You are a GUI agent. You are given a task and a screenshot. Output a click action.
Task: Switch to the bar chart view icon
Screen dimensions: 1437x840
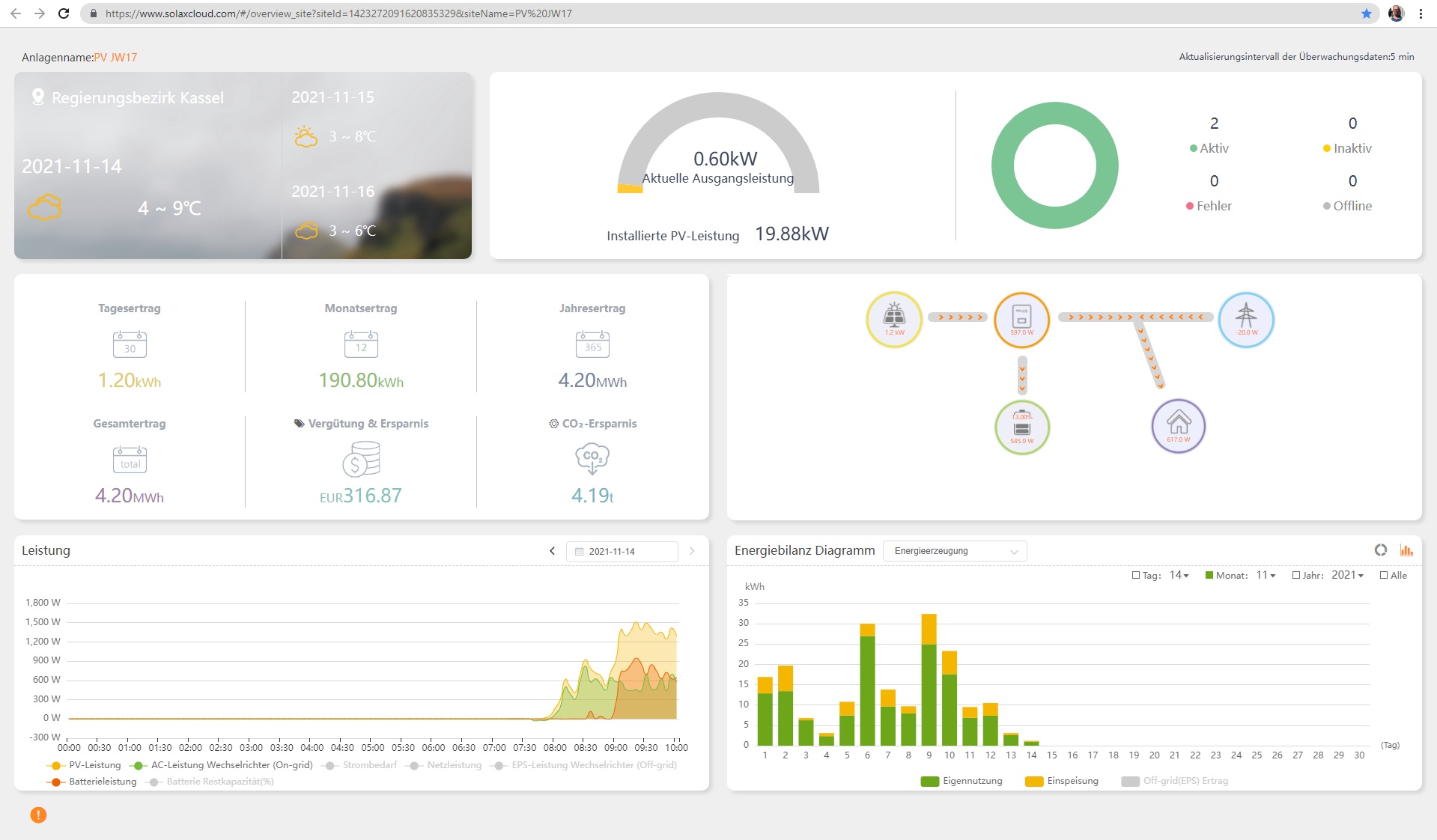click(1406, 550)
